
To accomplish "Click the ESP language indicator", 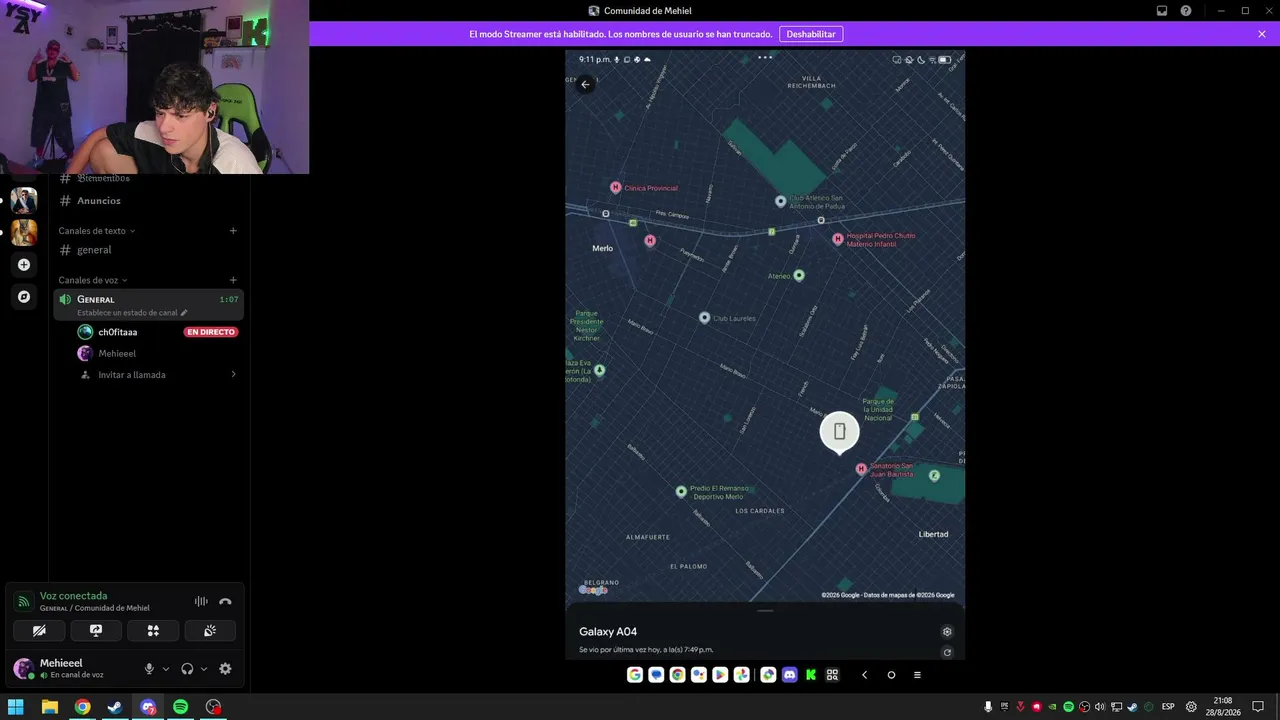I will click(1168, 707).
